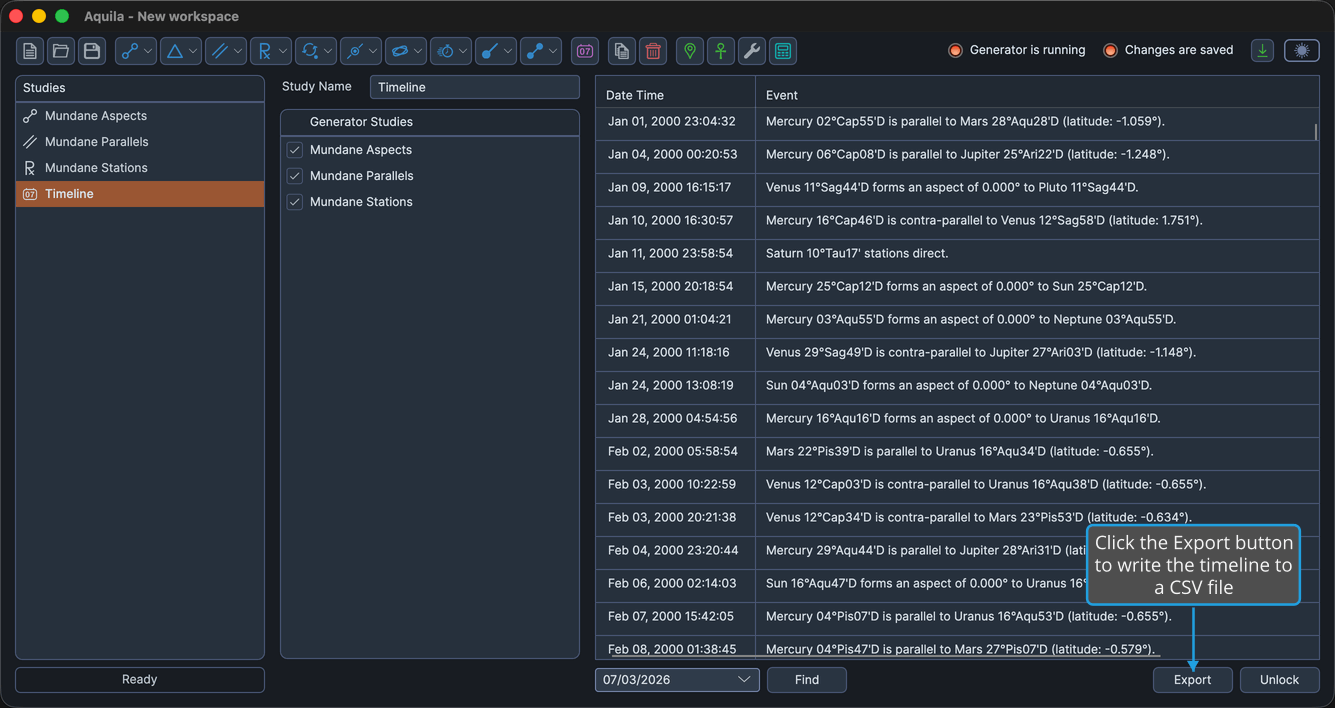Uncheck the Mundane Stations generator study
The height and width of the screenshot is (708, 1335).
pos(295,202)
